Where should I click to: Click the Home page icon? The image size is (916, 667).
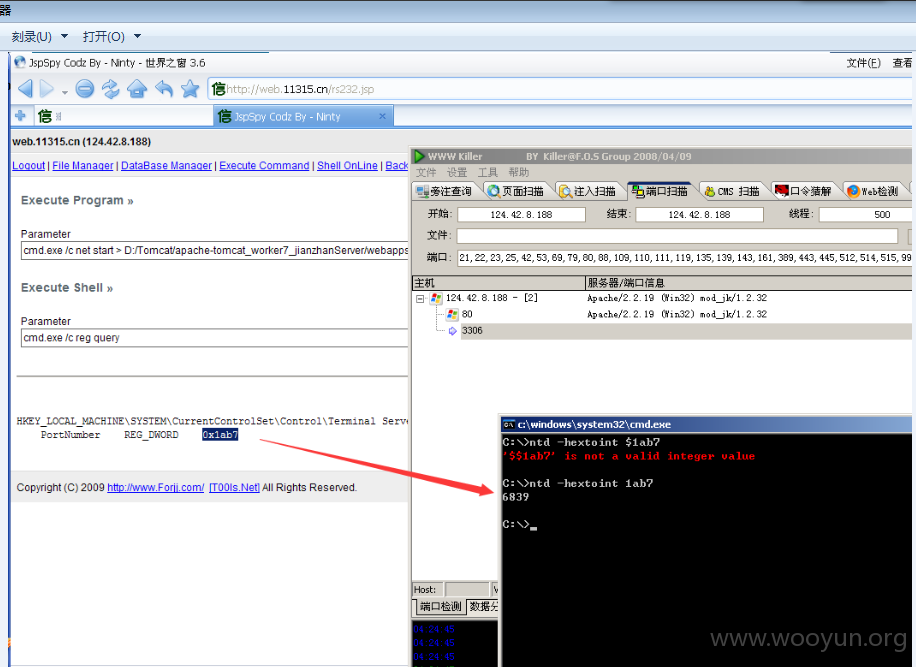[x=137, y=89]
